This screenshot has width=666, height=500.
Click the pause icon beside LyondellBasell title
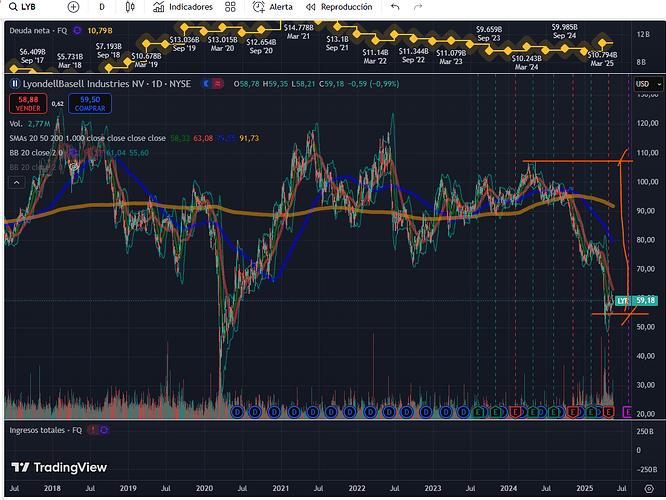click(x=15, y=84)
